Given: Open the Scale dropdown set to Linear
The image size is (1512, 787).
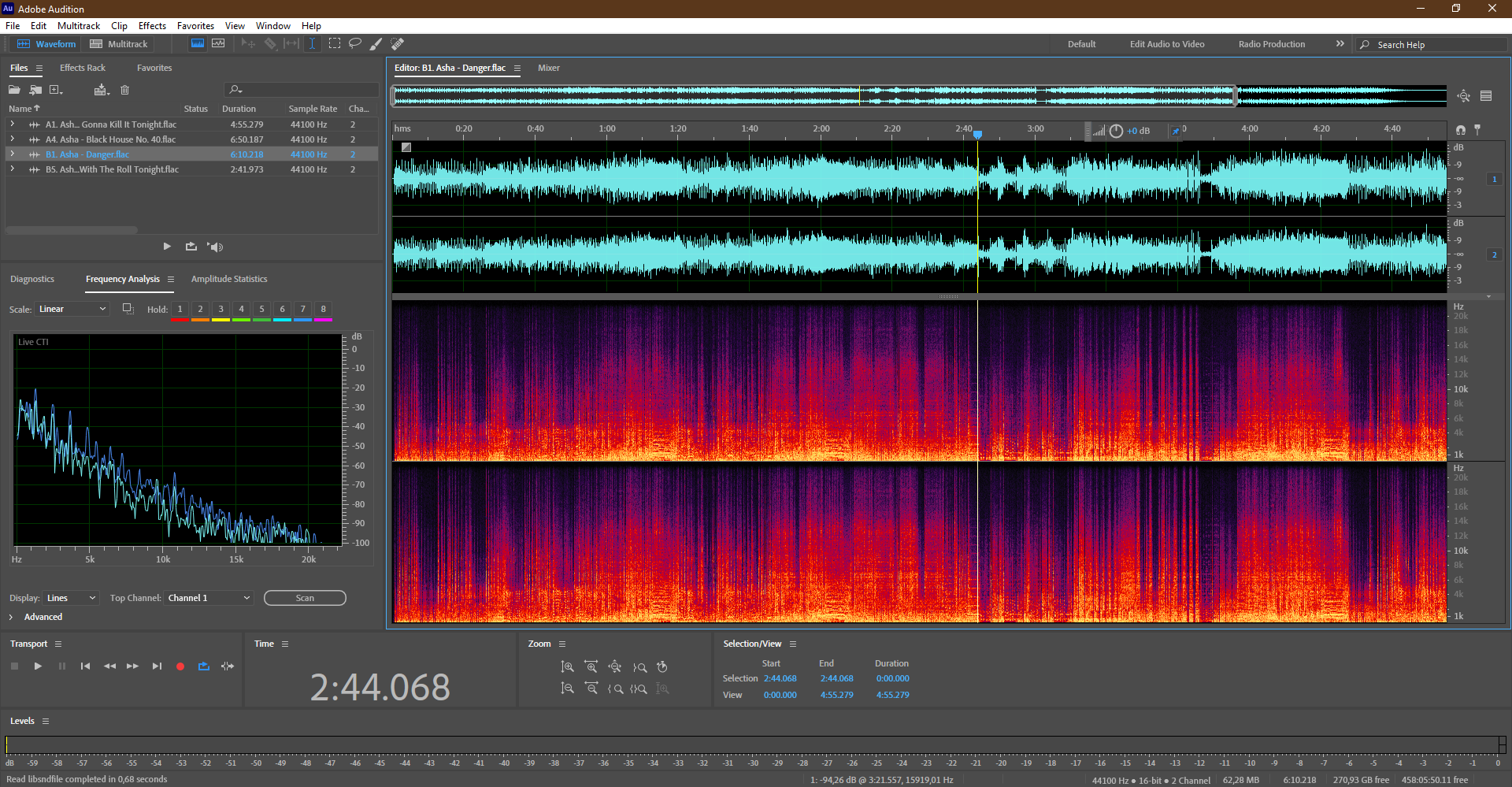Looking at the screenshot, I should pos(72,309).
